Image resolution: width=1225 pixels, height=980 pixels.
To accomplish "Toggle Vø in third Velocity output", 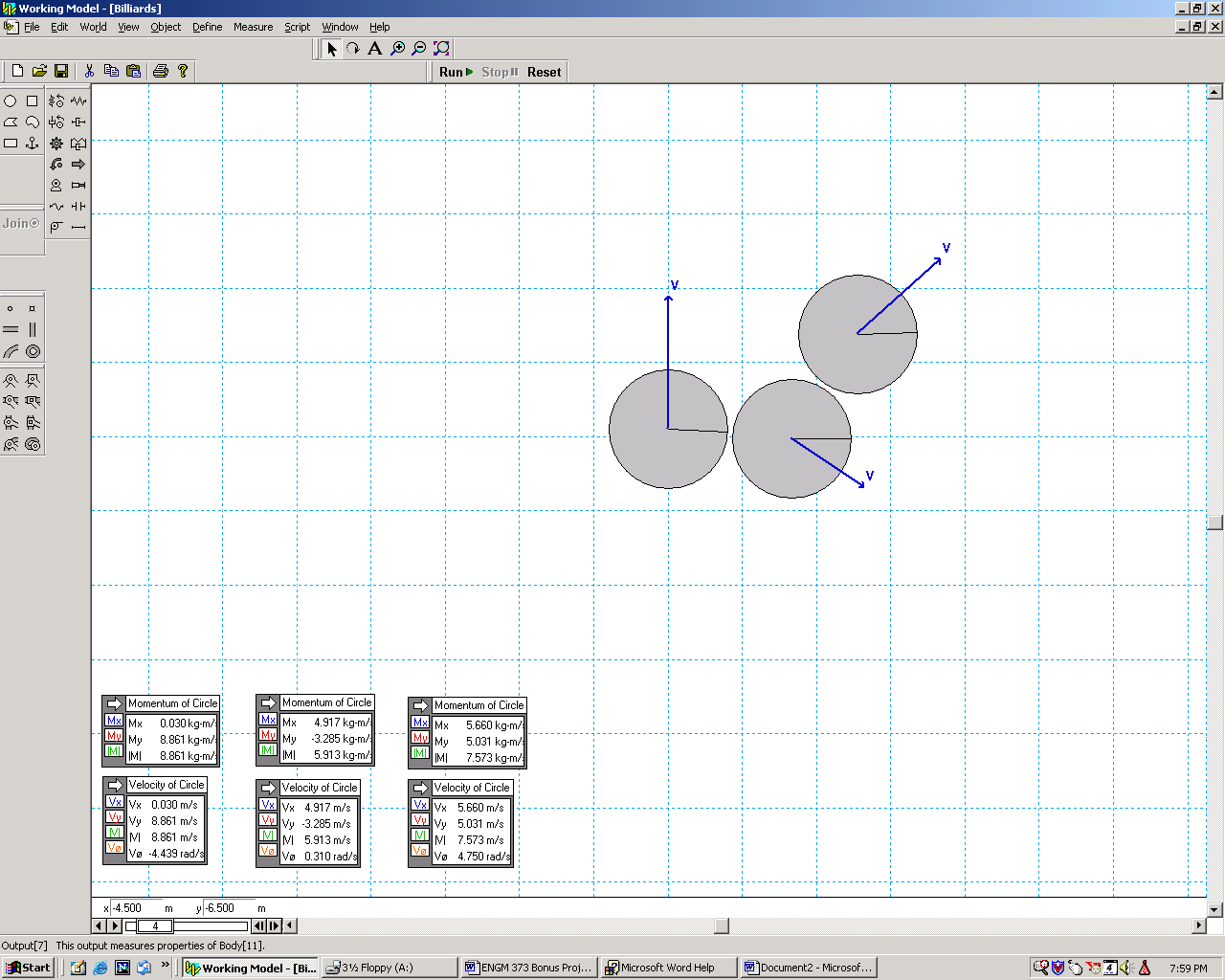I will (420, 850).
